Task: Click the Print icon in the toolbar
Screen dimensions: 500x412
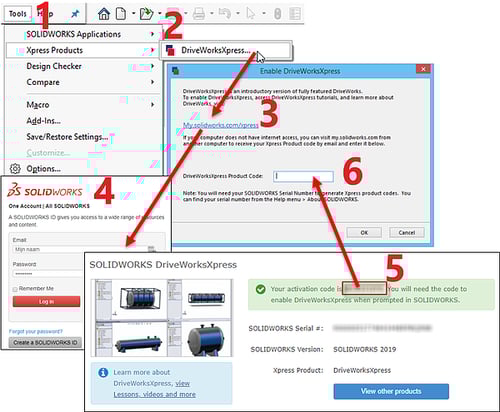Action: click(199, 14)
